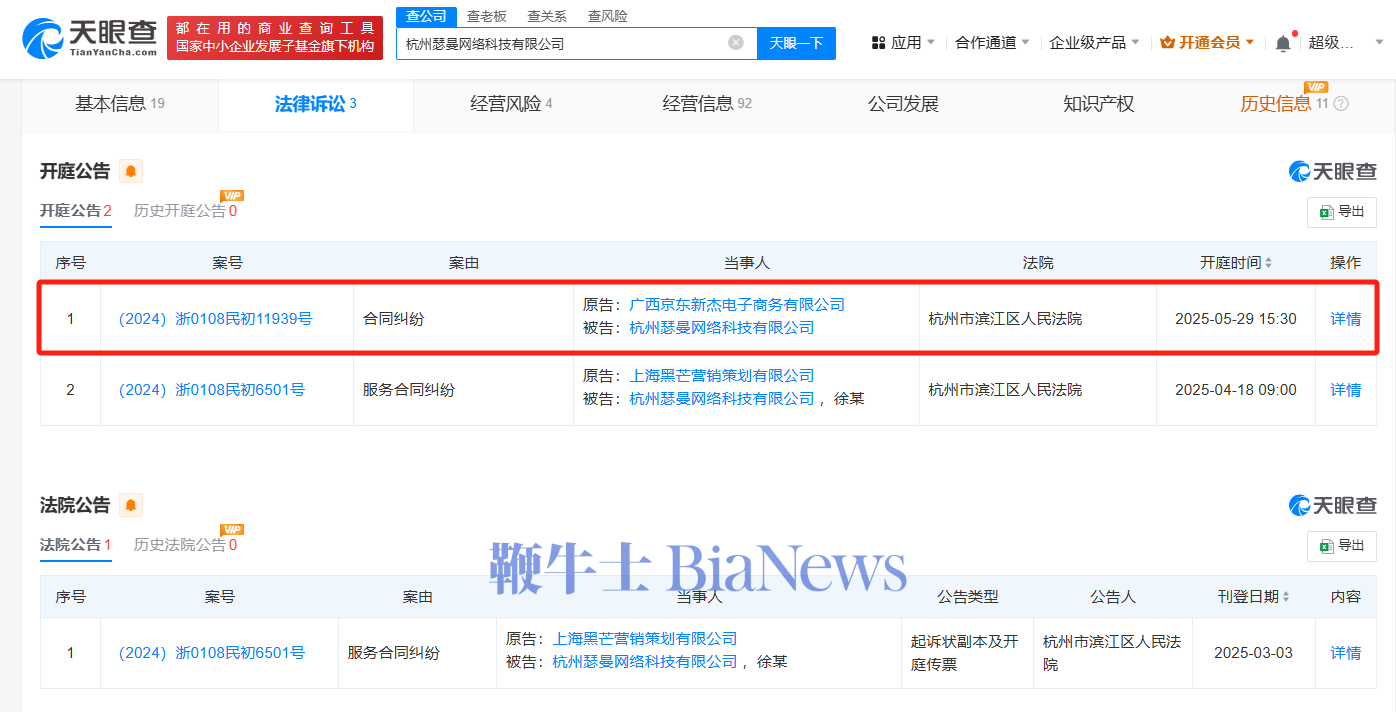The width and height of the screenshot is (1396, 712).
Task: Click the 案号 header in 开庭公告 table
Action: coord(227,263)
